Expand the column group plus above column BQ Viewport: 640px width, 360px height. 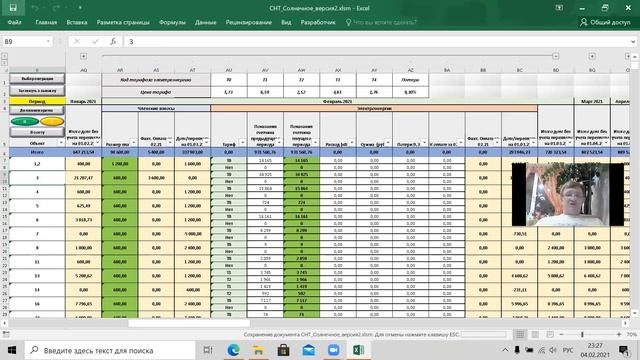[x=592, y=56]
